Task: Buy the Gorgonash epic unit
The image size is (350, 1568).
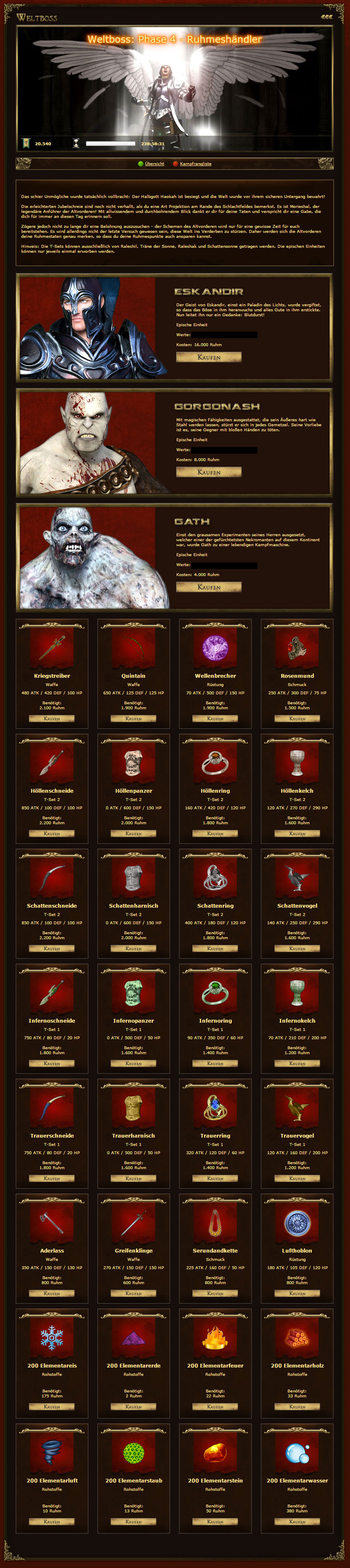Action: 209,472
